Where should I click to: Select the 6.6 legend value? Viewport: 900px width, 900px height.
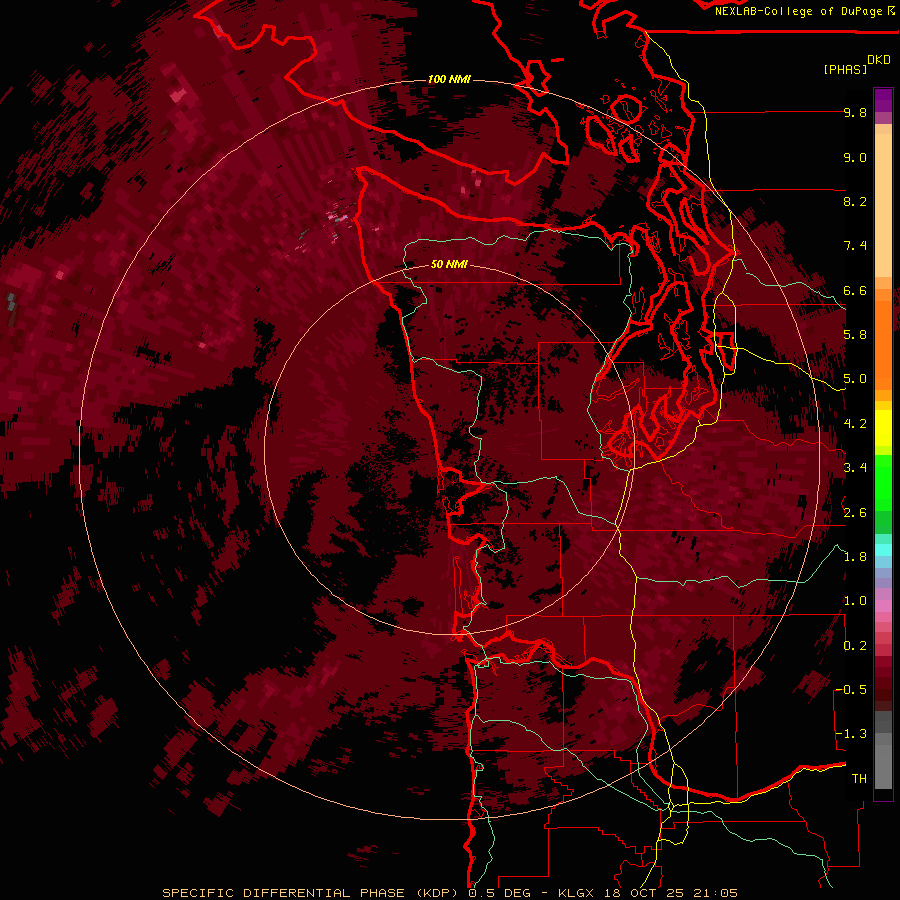click(855, 290)
